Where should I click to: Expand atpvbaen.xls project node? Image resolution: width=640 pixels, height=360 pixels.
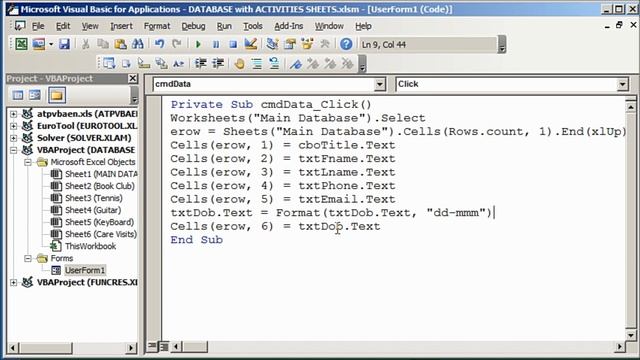pos(13,114)
